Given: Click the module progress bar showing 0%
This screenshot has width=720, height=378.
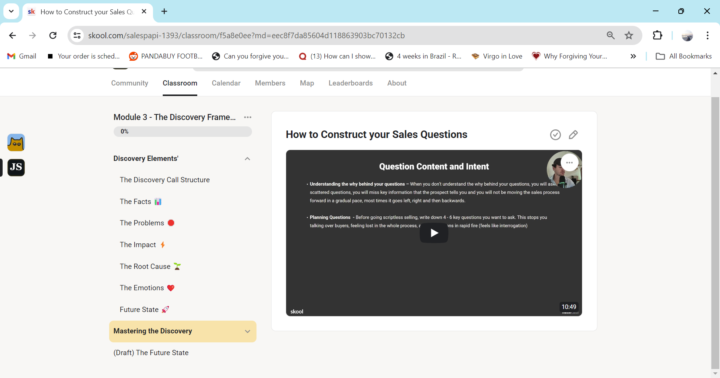Looking at the screenshot, I should (182, 131).
